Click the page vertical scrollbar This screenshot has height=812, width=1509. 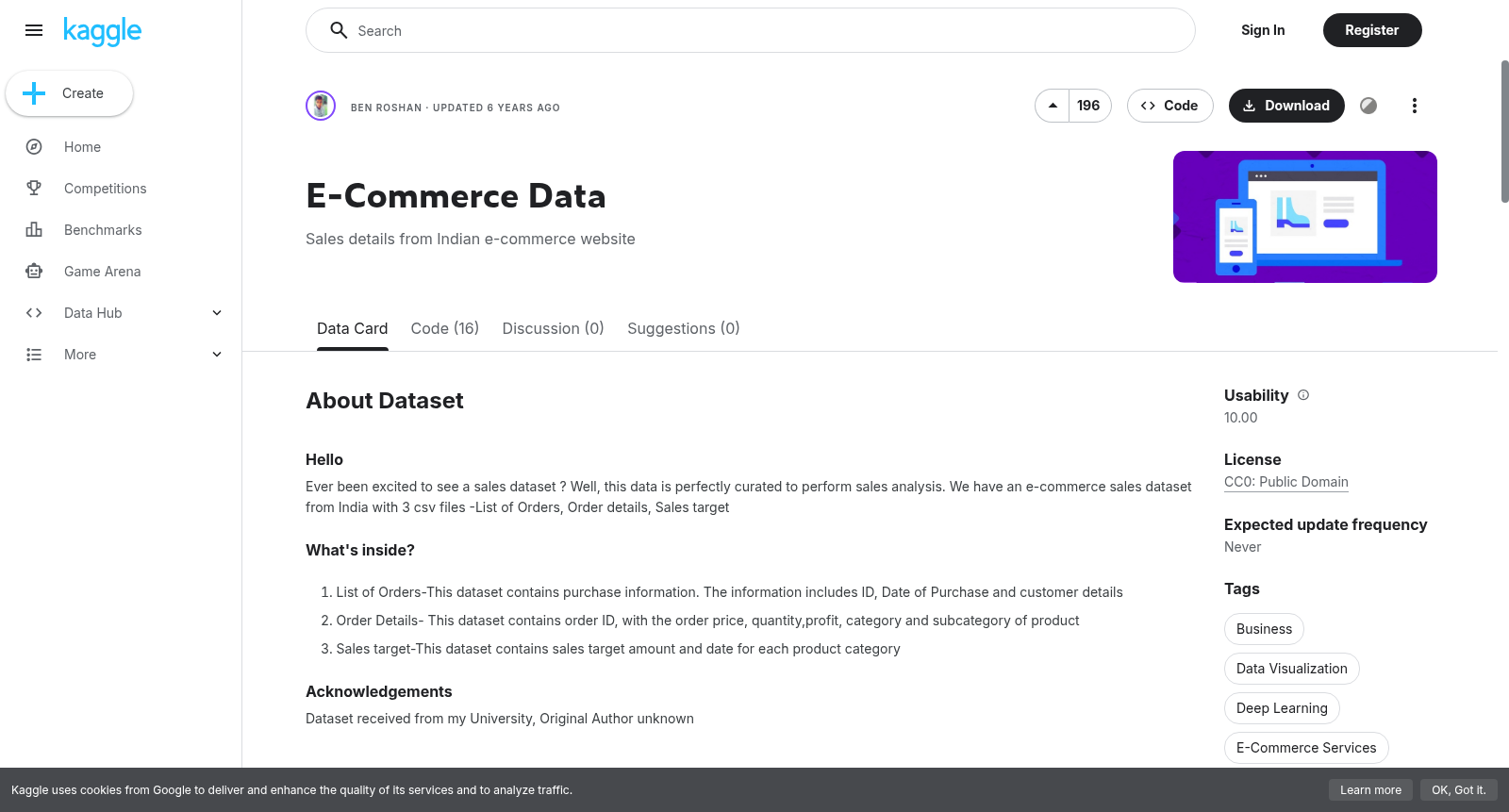(x=1504, y=132)
